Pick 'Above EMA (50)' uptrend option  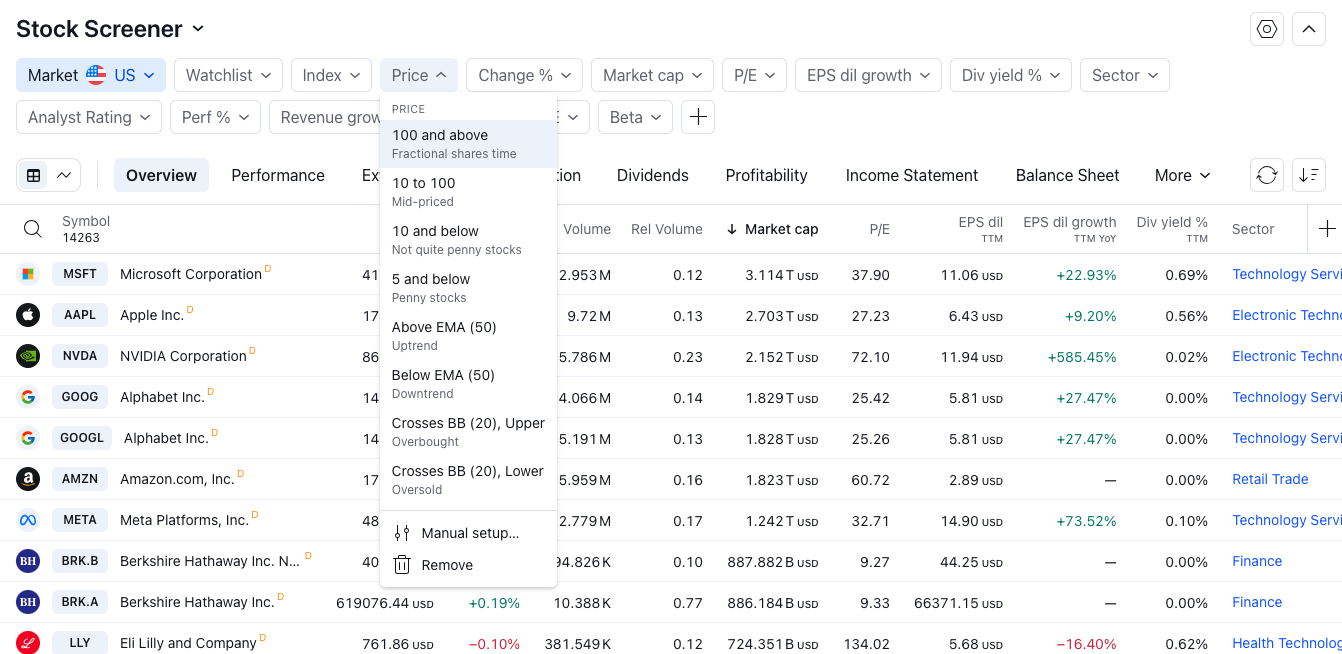[x=468, y=336]
